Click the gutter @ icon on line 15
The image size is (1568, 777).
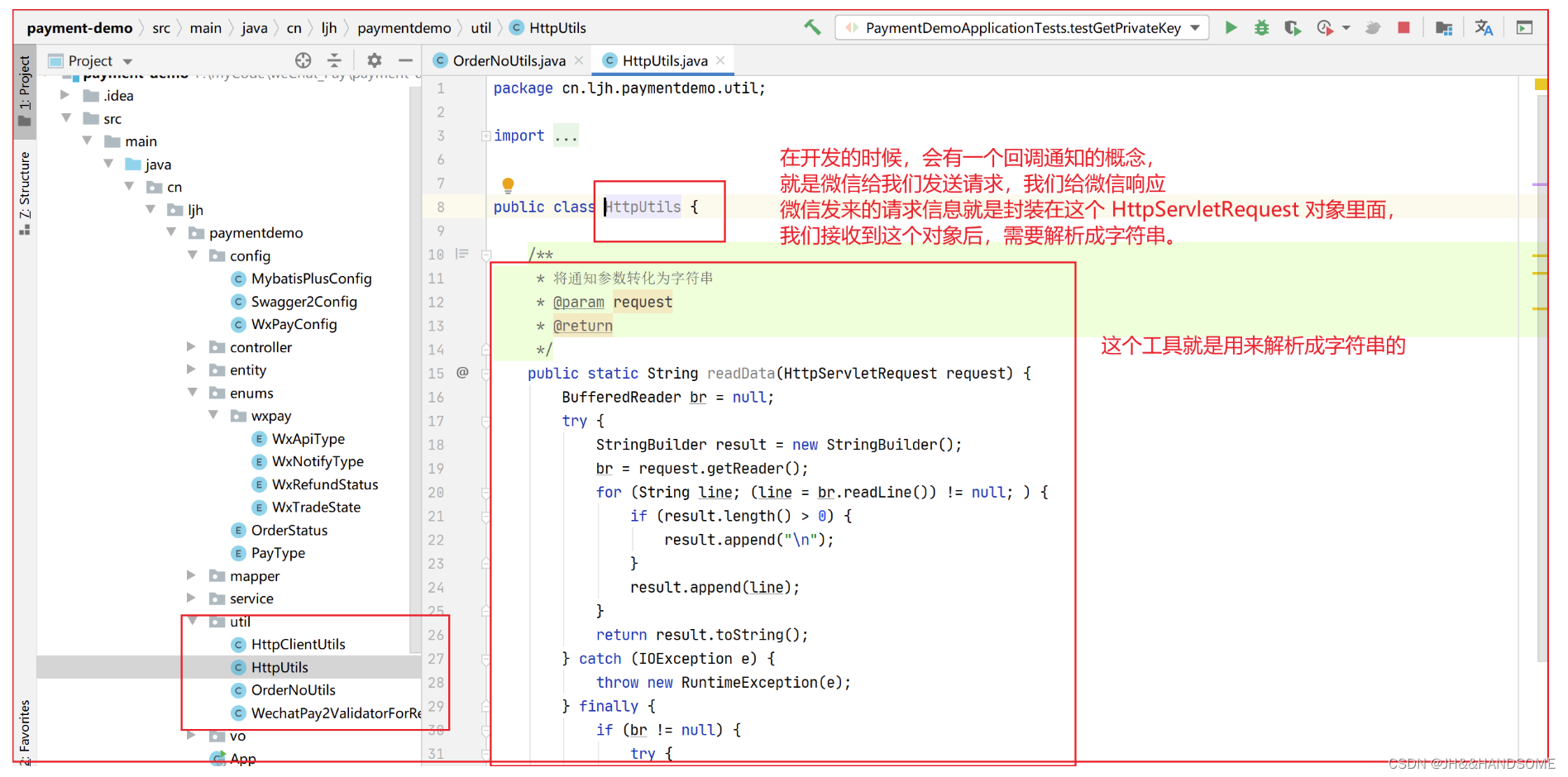click(x=462, y=373)
